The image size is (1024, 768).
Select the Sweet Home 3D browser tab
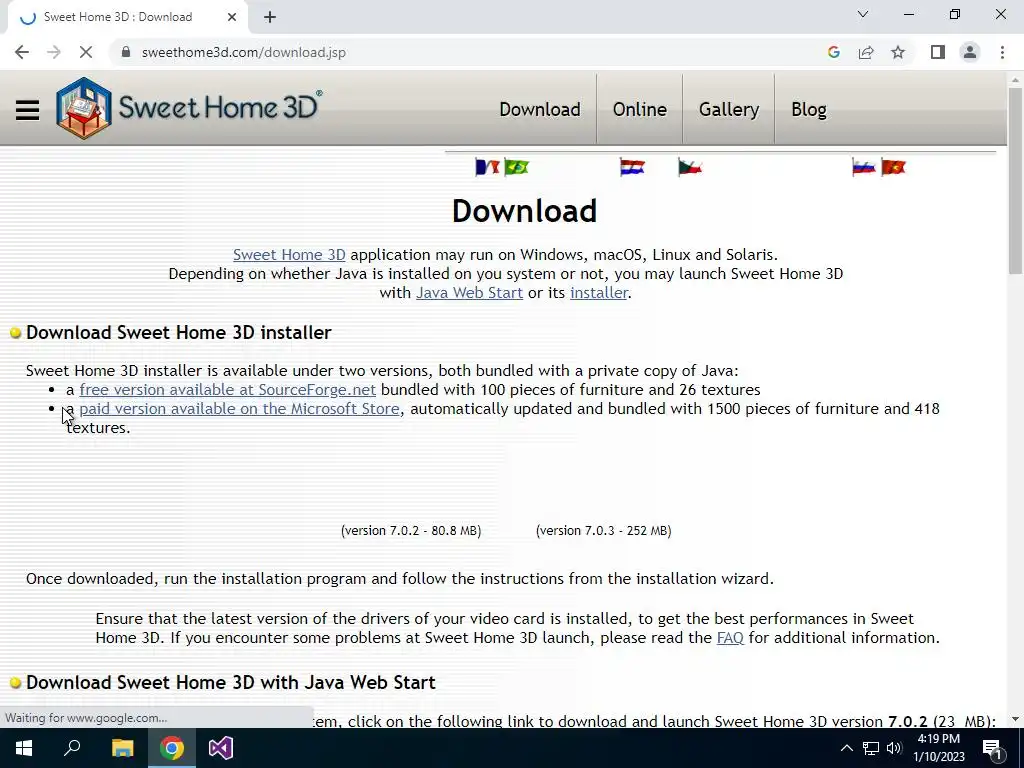tap(129, 17)
